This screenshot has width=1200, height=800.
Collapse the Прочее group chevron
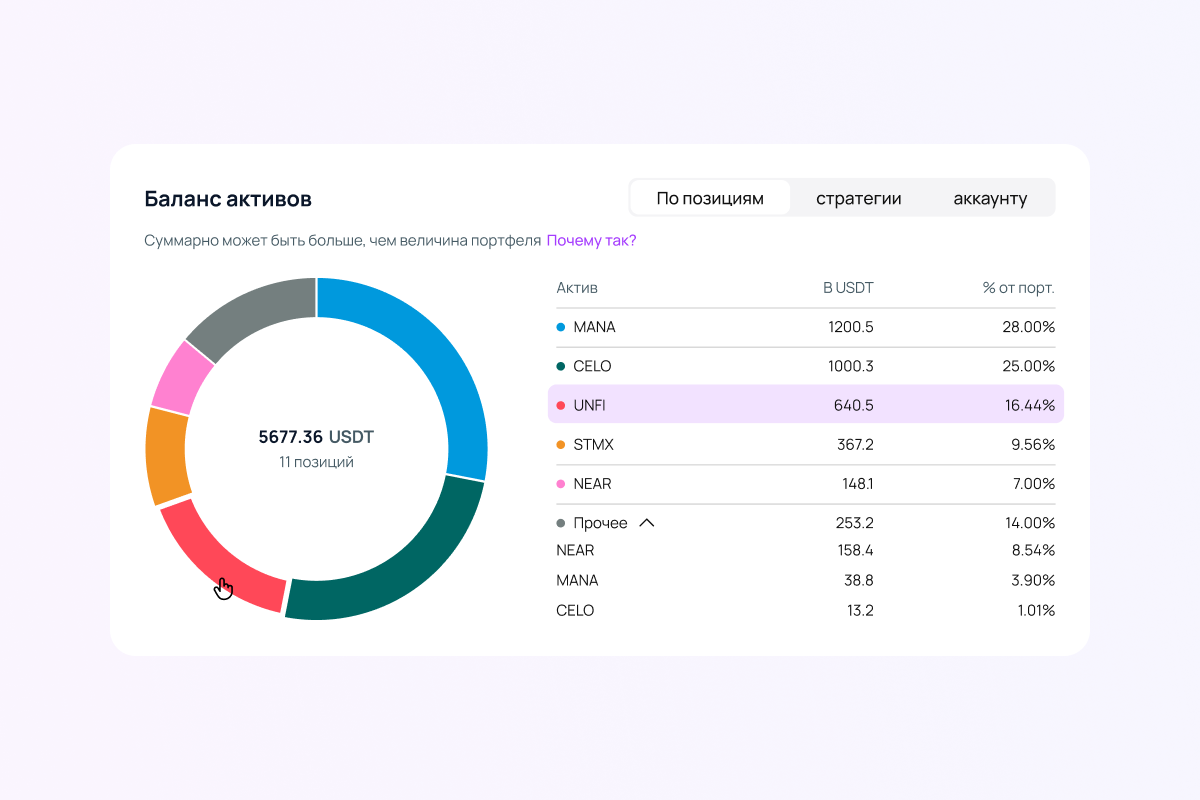646,523
